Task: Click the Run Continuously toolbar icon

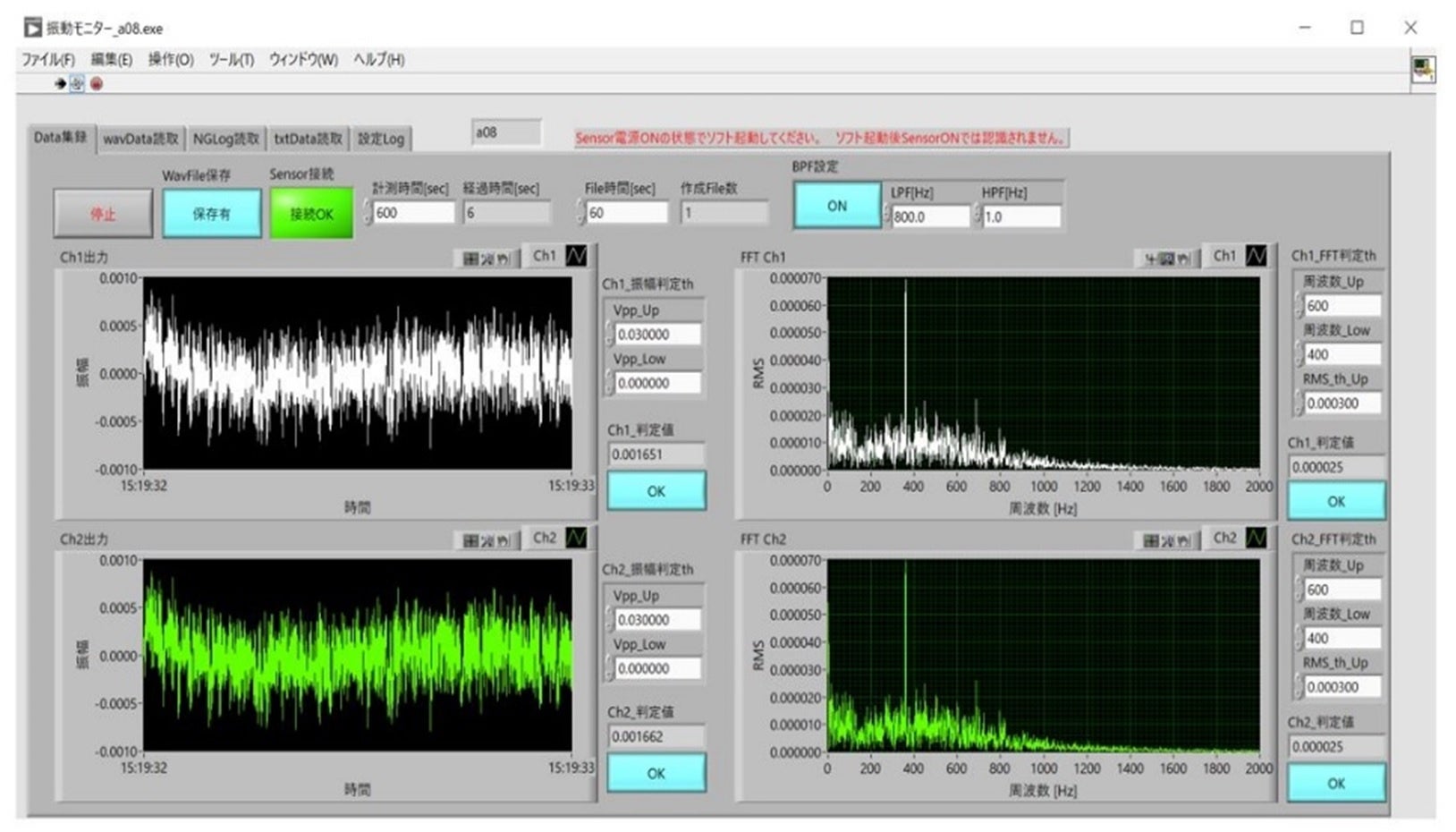Action: pos(77,84)
